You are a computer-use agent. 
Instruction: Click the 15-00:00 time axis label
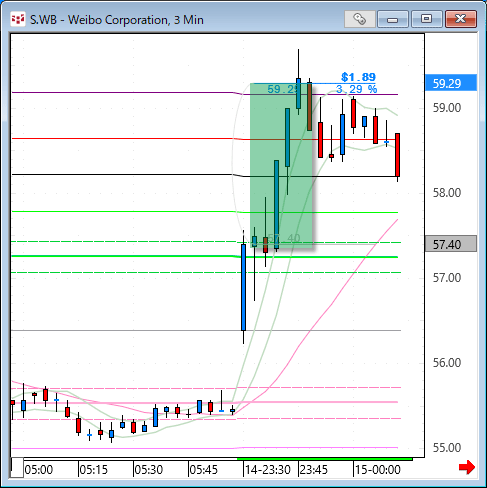[x=378, y=470]
